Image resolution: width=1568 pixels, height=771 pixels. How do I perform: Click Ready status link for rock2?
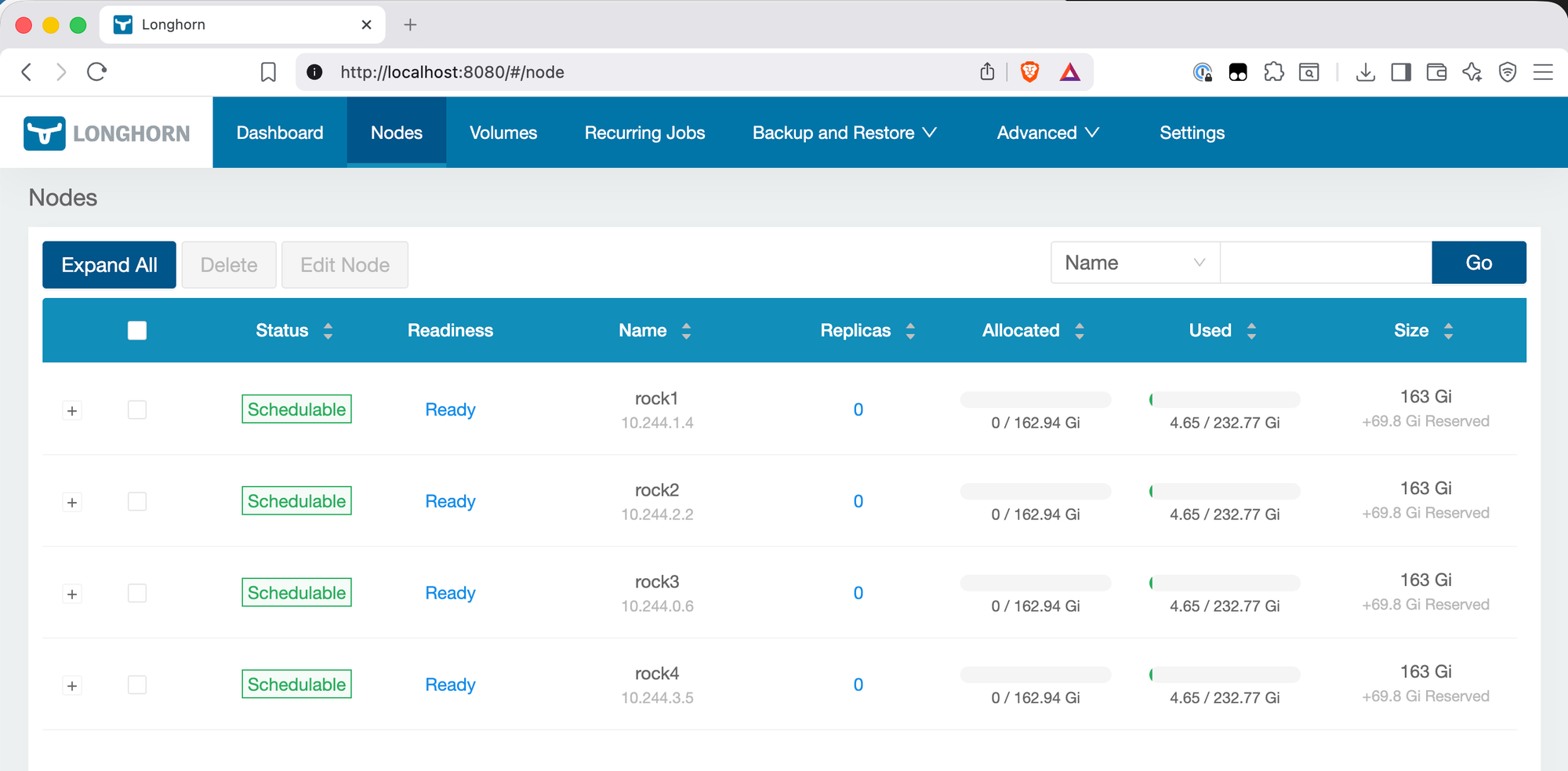point(450,500)
